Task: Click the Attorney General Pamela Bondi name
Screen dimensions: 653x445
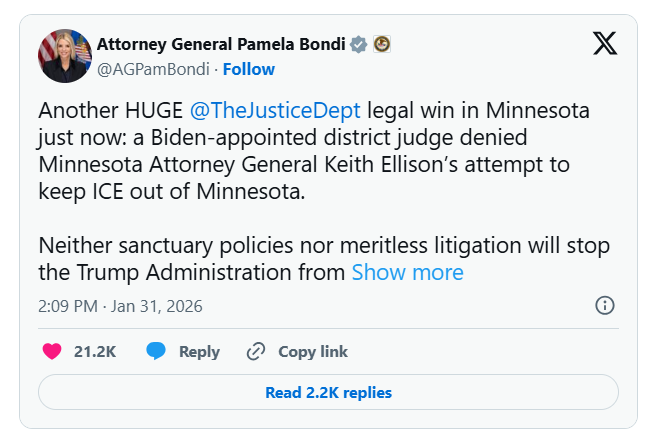Action: 220,44
